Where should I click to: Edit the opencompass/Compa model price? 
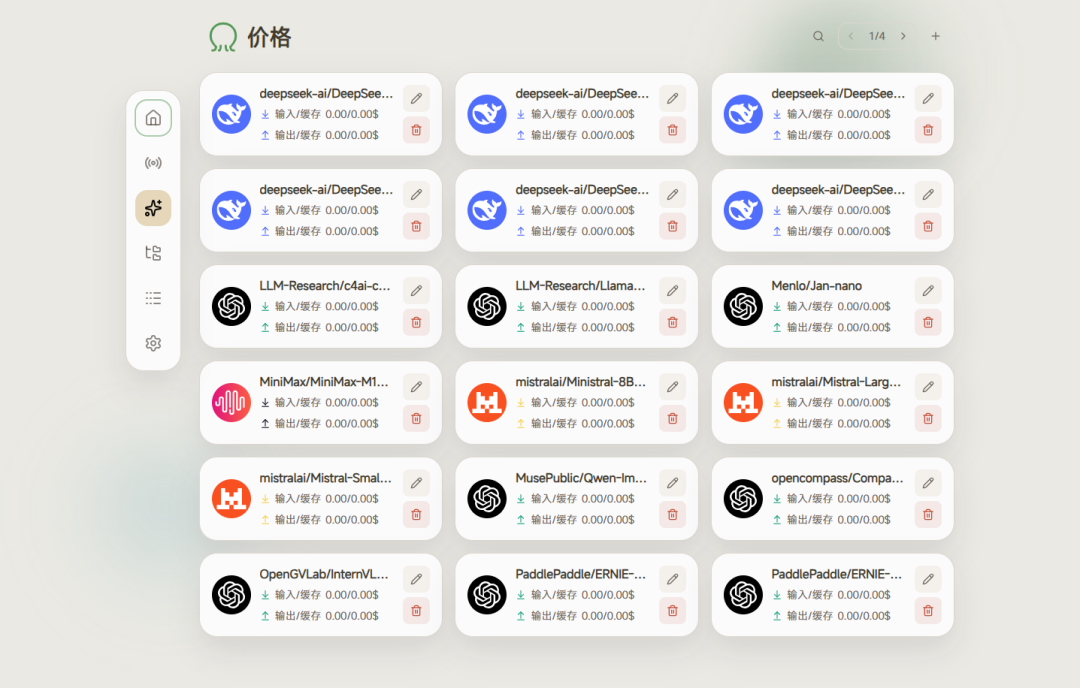tap(928, 483)
